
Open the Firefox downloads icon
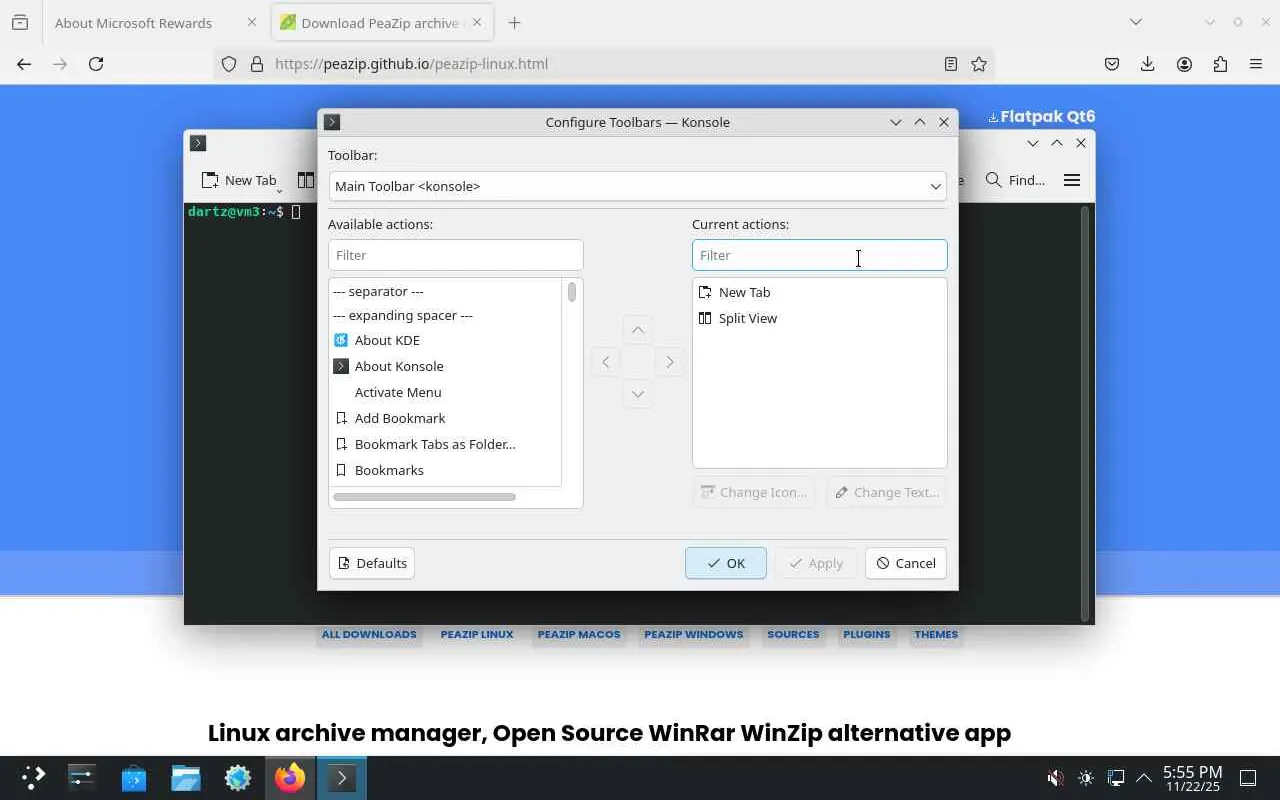point(1148,64)
